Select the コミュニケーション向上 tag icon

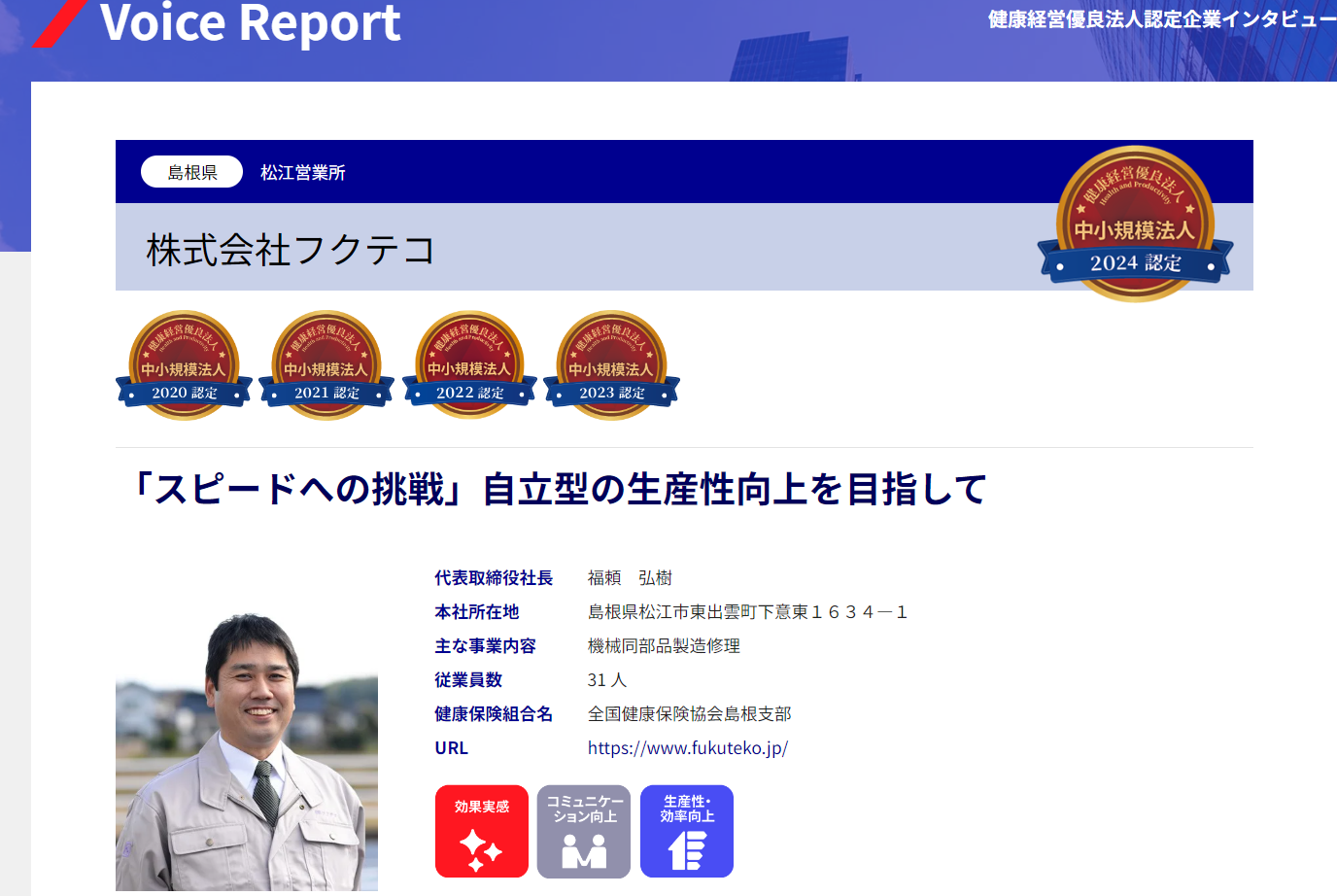coord(584,831)
